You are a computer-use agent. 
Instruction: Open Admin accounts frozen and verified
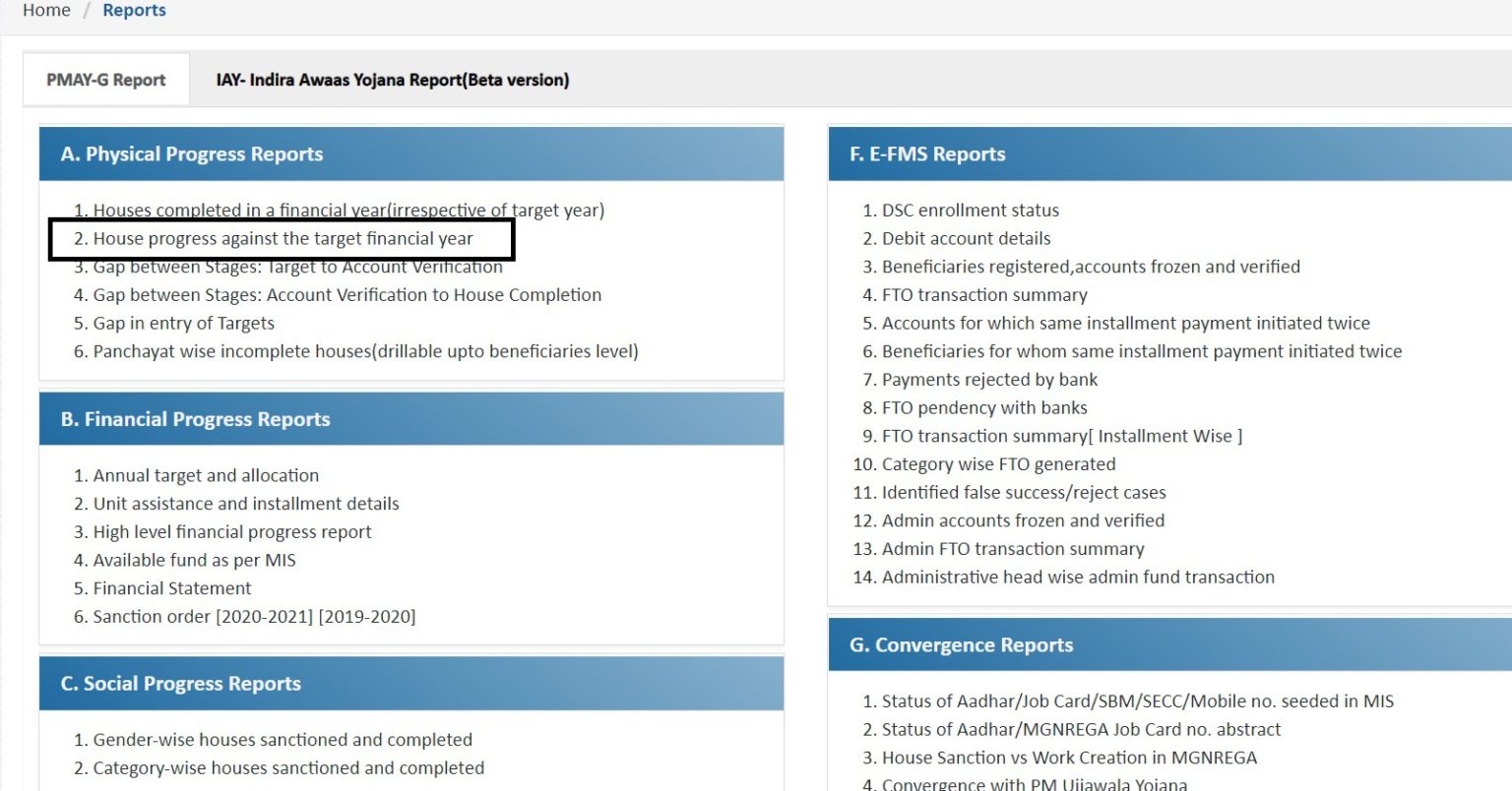[1023, 521]
